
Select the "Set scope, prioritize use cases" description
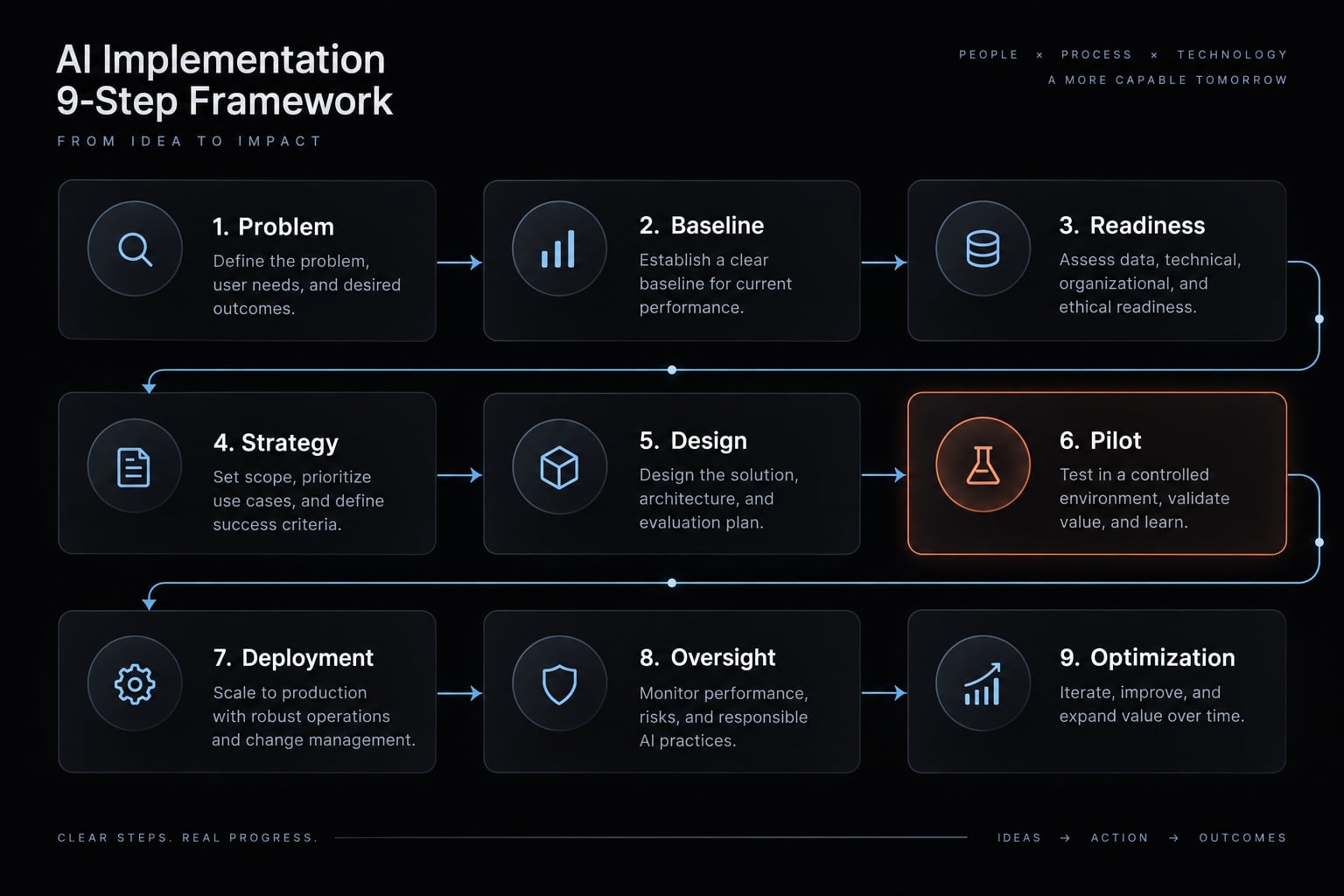point(298,500)
